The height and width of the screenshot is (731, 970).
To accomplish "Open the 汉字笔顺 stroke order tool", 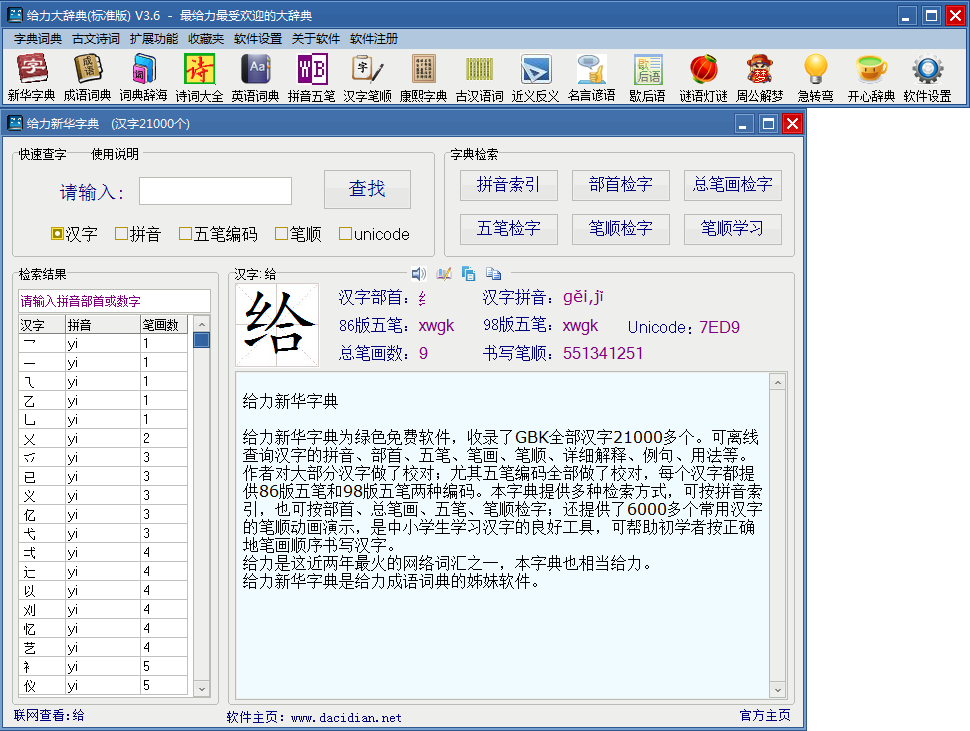I will click(x=367, y=77).
